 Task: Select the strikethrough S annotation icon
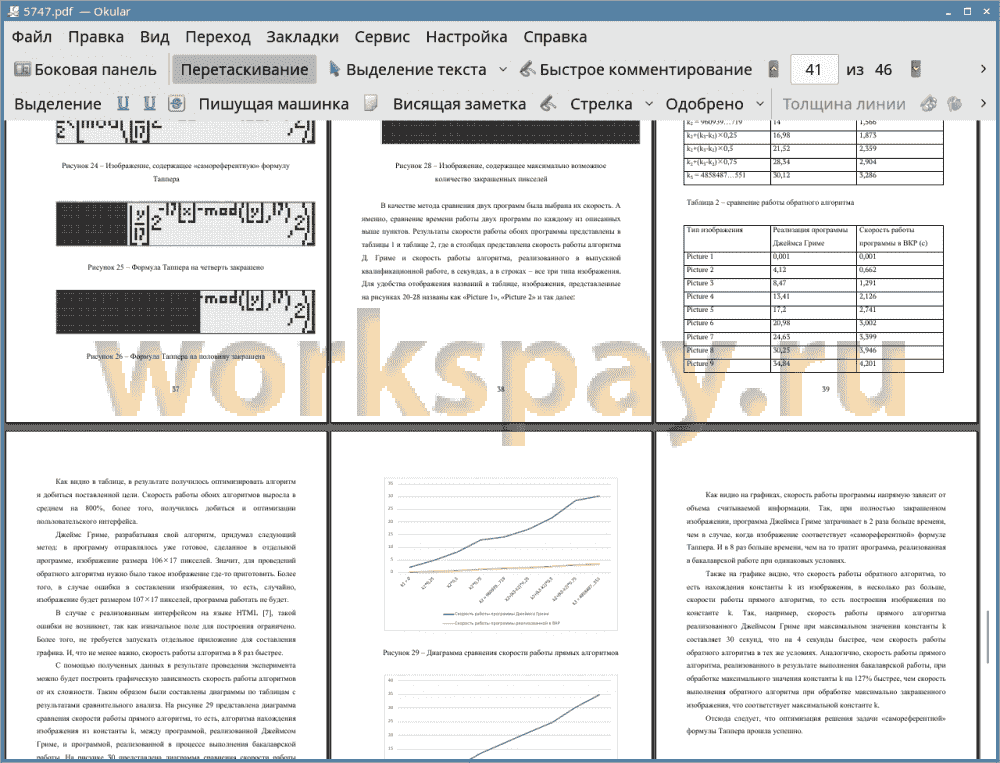(176, 103)
